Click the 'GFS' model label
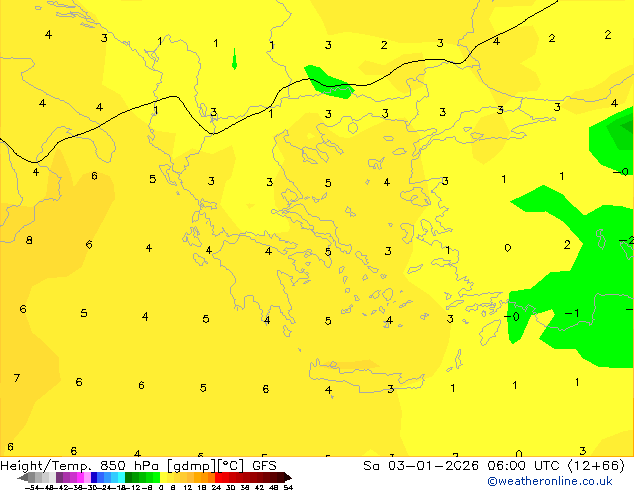Image resolution: width=634 pixels, height=490 pixels. coord(264,466)
